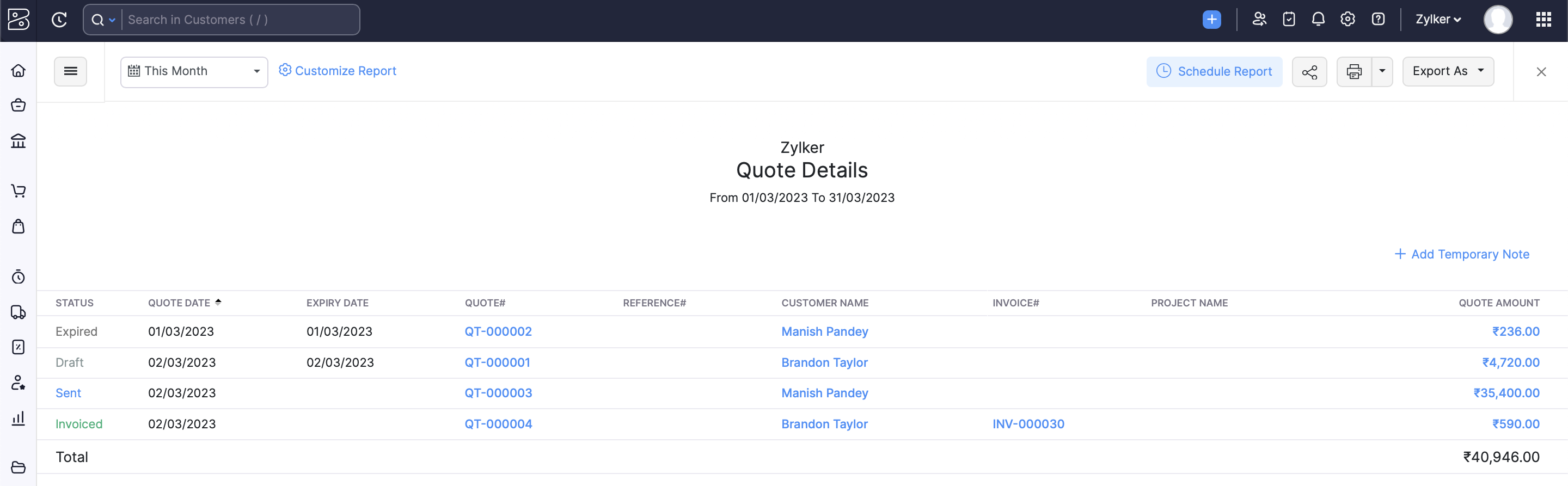The height and width of the screenshot is (486, 1568).
Task: Click Schedule Report button
Action: point(1214,72)
